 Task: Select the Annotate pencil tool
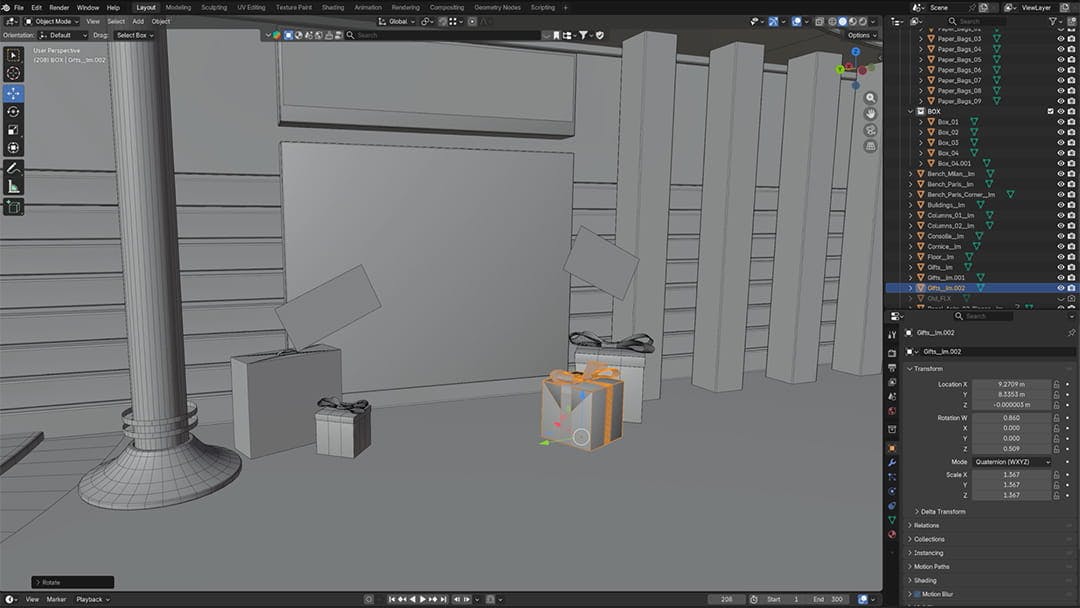(14, 167)
